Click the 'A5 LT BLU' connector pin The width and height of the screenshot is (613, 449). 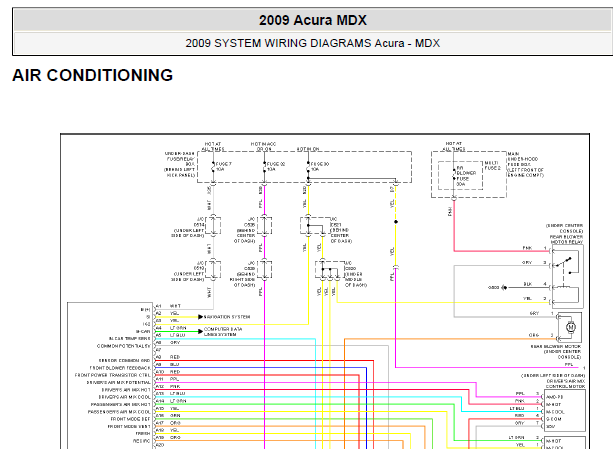coord(170,335)
